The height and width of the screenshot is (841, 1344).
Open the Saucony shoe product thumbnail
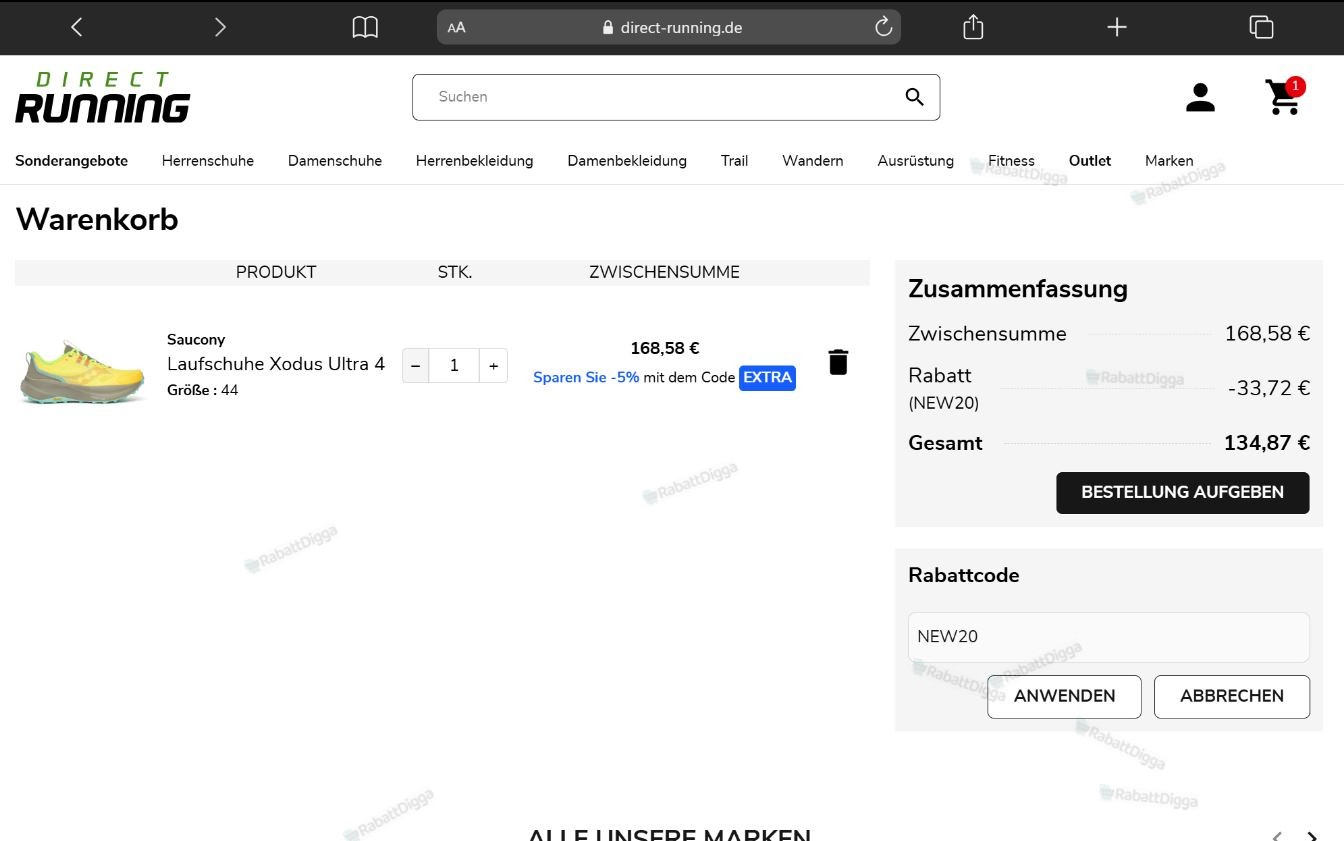click(83, 371)
